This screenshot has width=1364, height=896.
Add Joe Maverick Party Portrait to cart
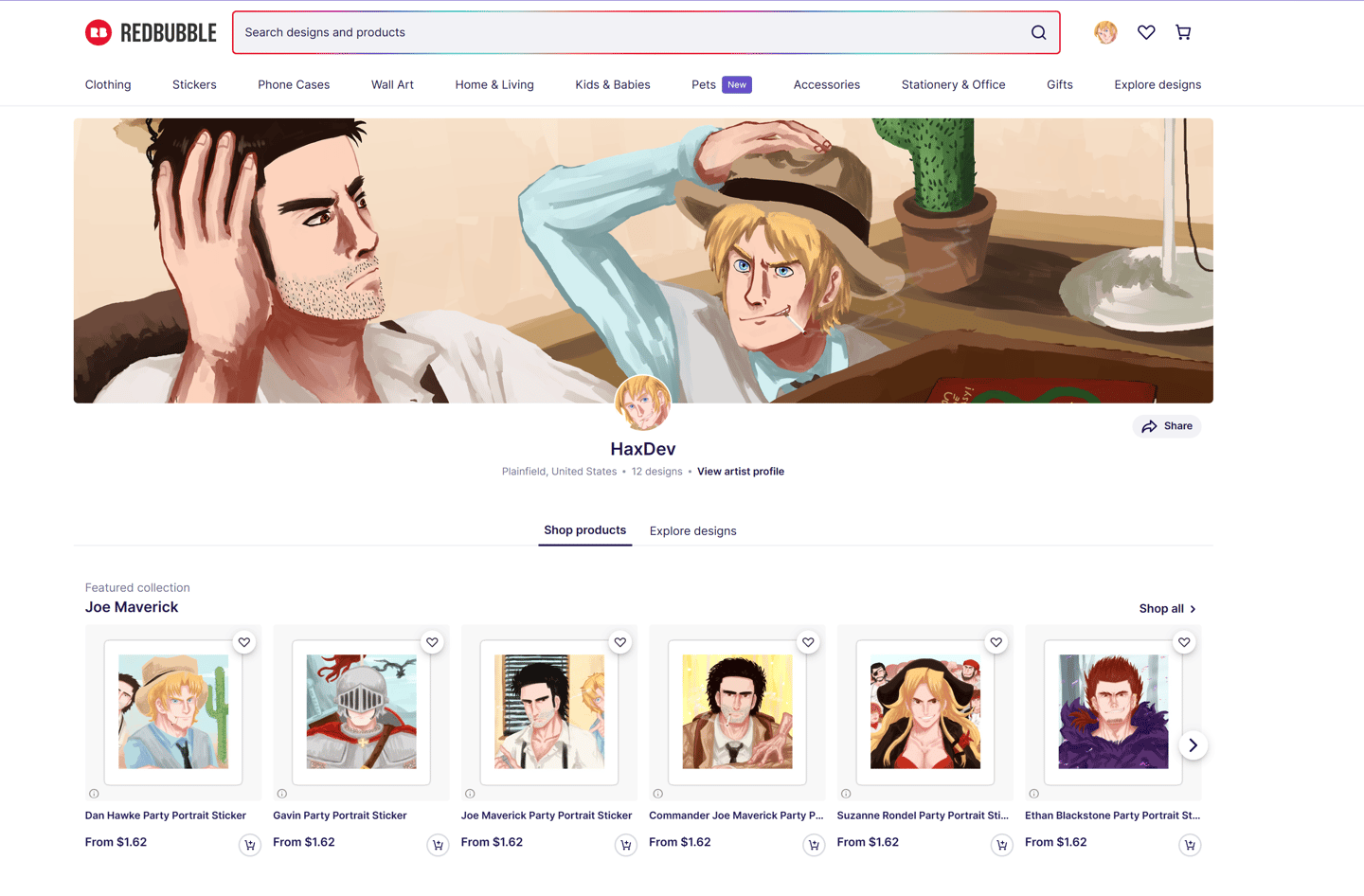coord(626,845)
